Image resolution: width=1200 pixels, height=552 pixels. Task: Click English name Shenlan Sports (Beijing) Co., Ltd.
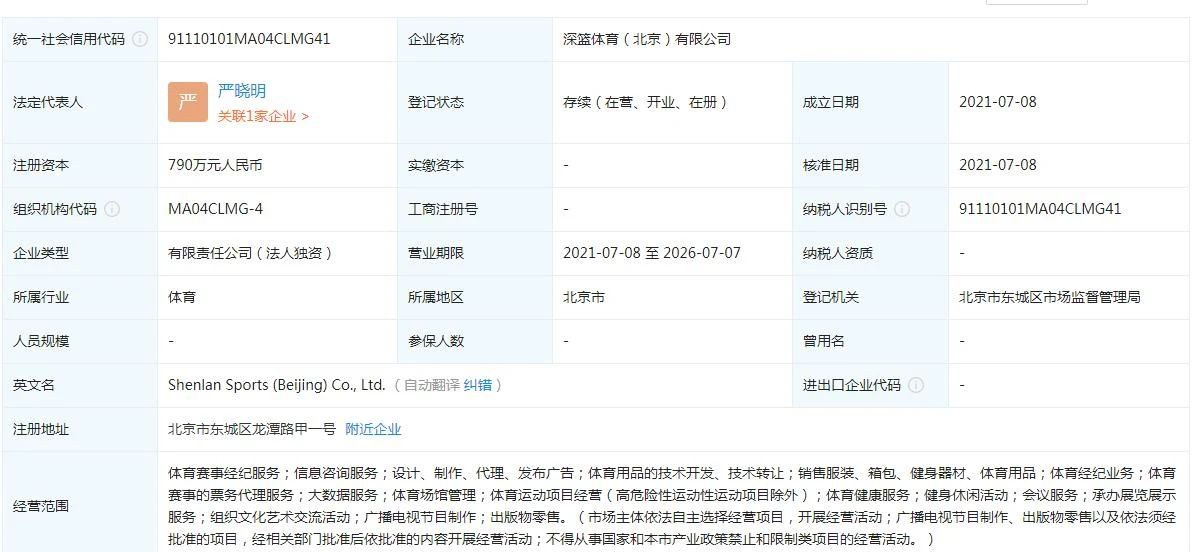click(276, 385)
